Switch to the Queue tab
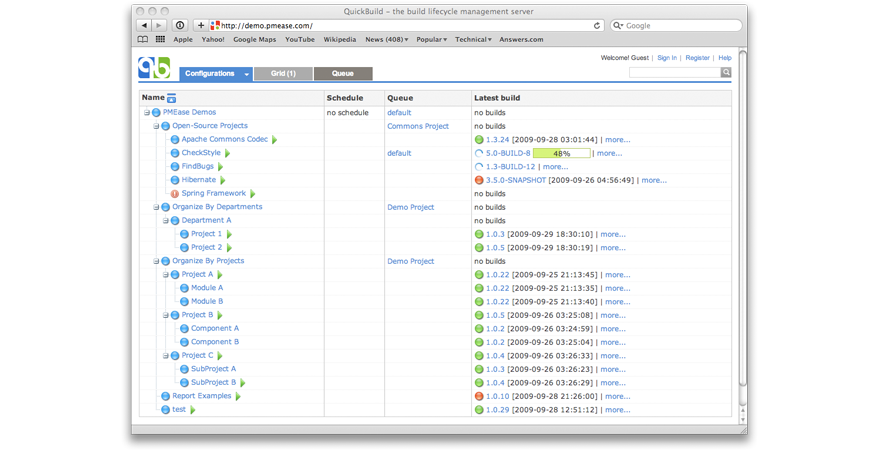This screenshot has width=880, height=450. tap(343, 74)
